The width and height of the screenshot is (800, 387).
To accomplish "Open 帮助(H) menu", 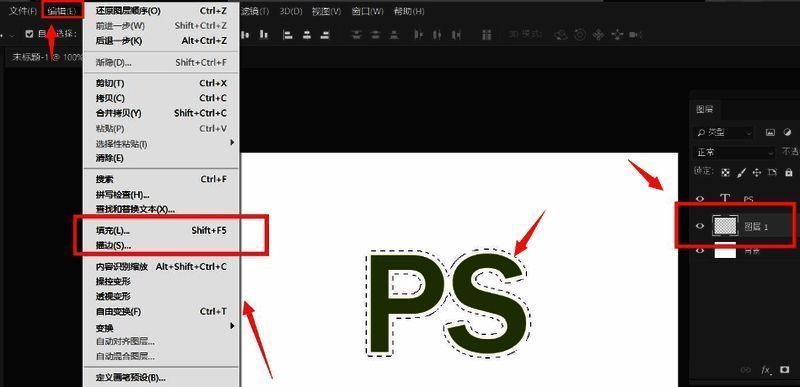I will point(409,11).
